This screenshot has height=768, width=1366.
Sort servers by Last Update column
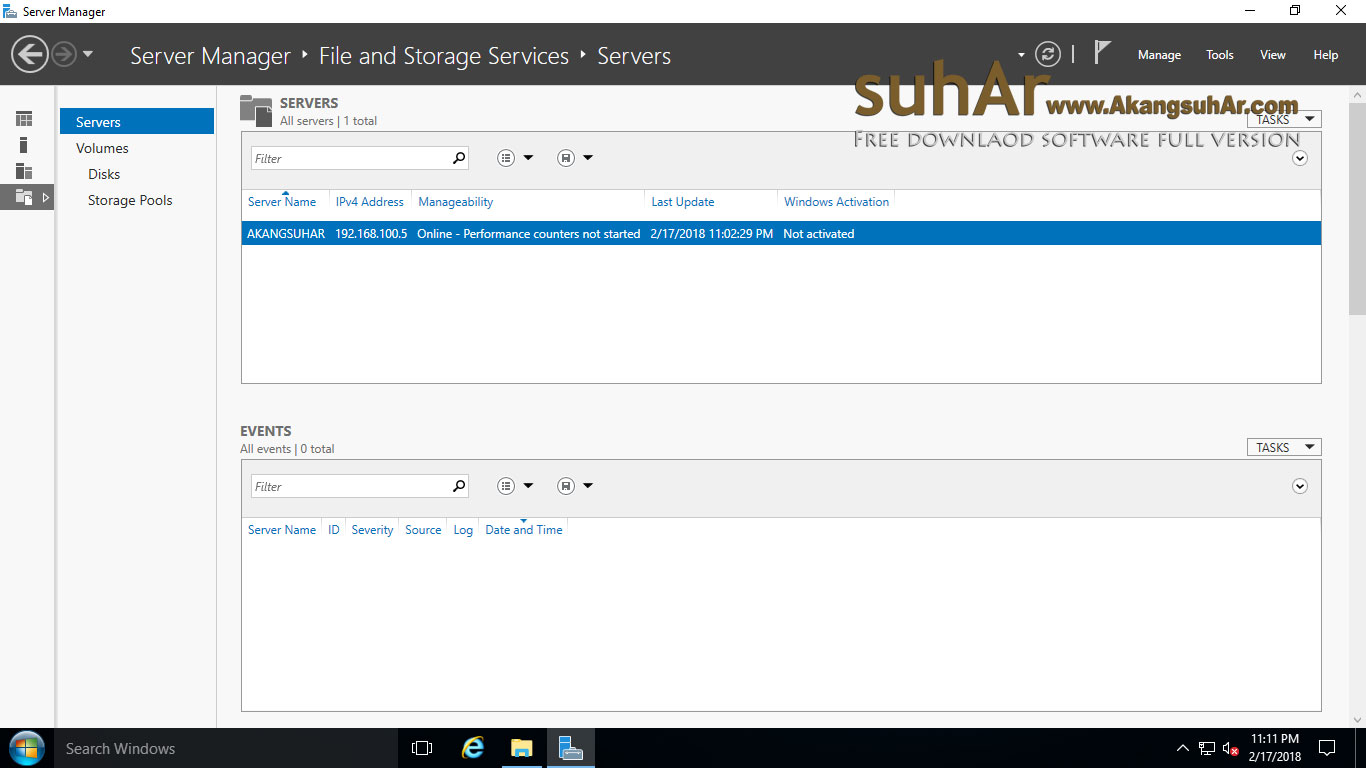click(683, 202)
